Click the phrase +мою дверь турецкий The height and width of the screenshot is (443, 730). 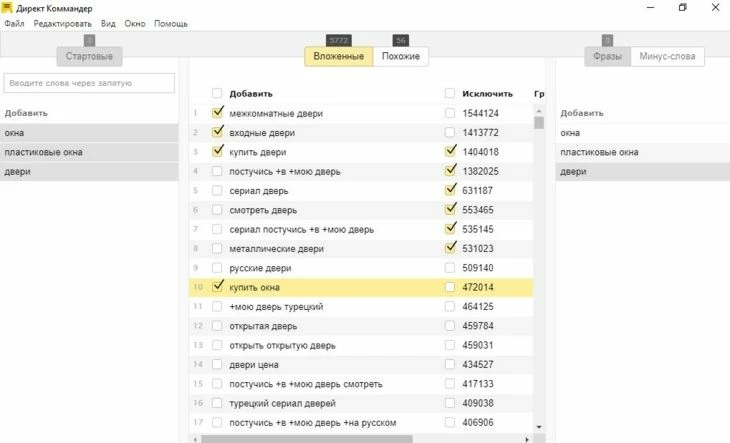276,307
